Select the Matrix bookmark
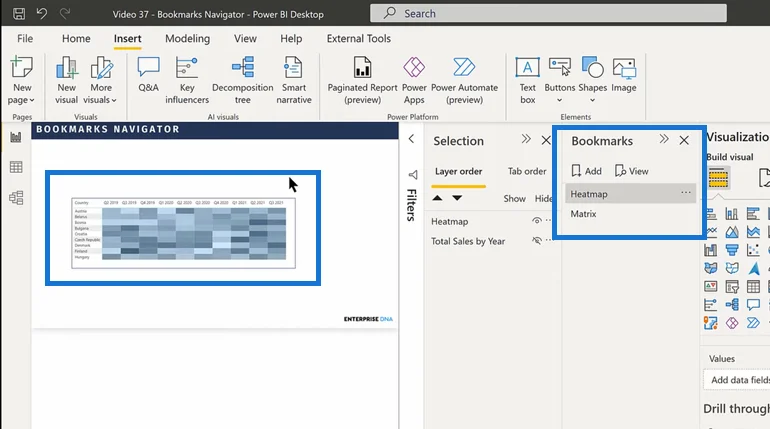Image resolution: width=770 pixels, height=429 pixels. [631, 214]
